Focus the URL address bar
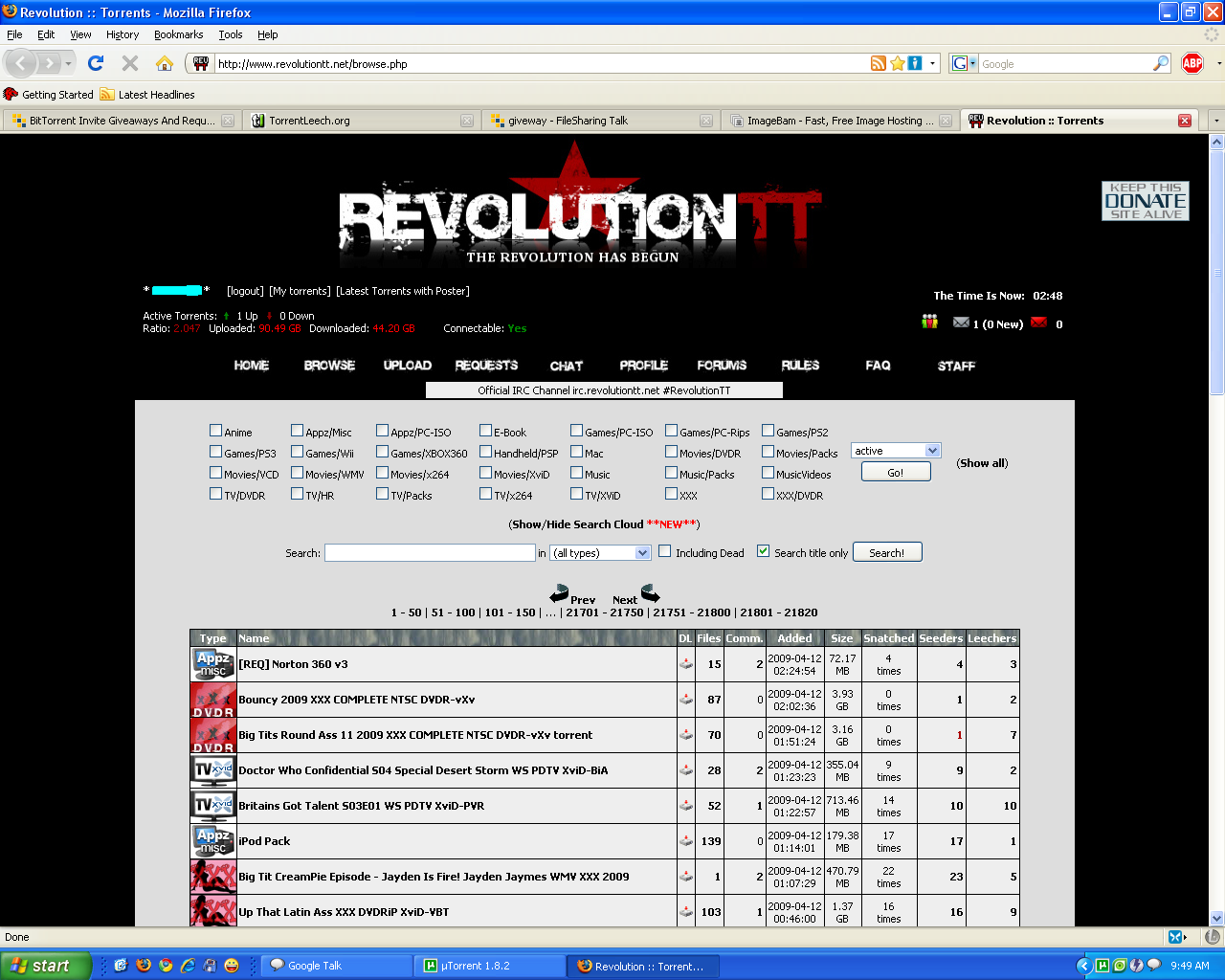Image resolution: width=1225 pixels, height=980 pixels. (x=541, y=64)
